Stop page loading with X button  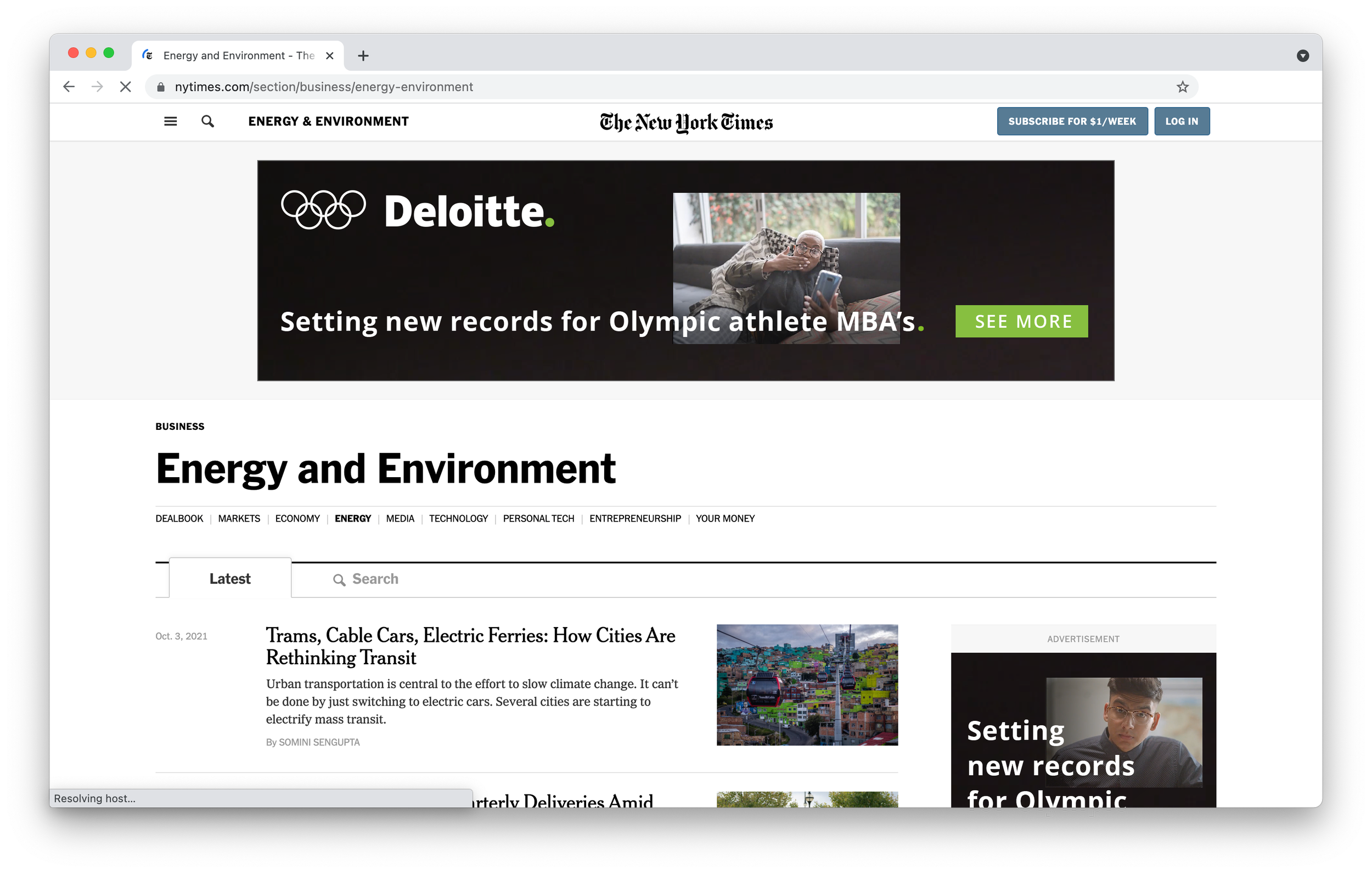coord(126,87)
